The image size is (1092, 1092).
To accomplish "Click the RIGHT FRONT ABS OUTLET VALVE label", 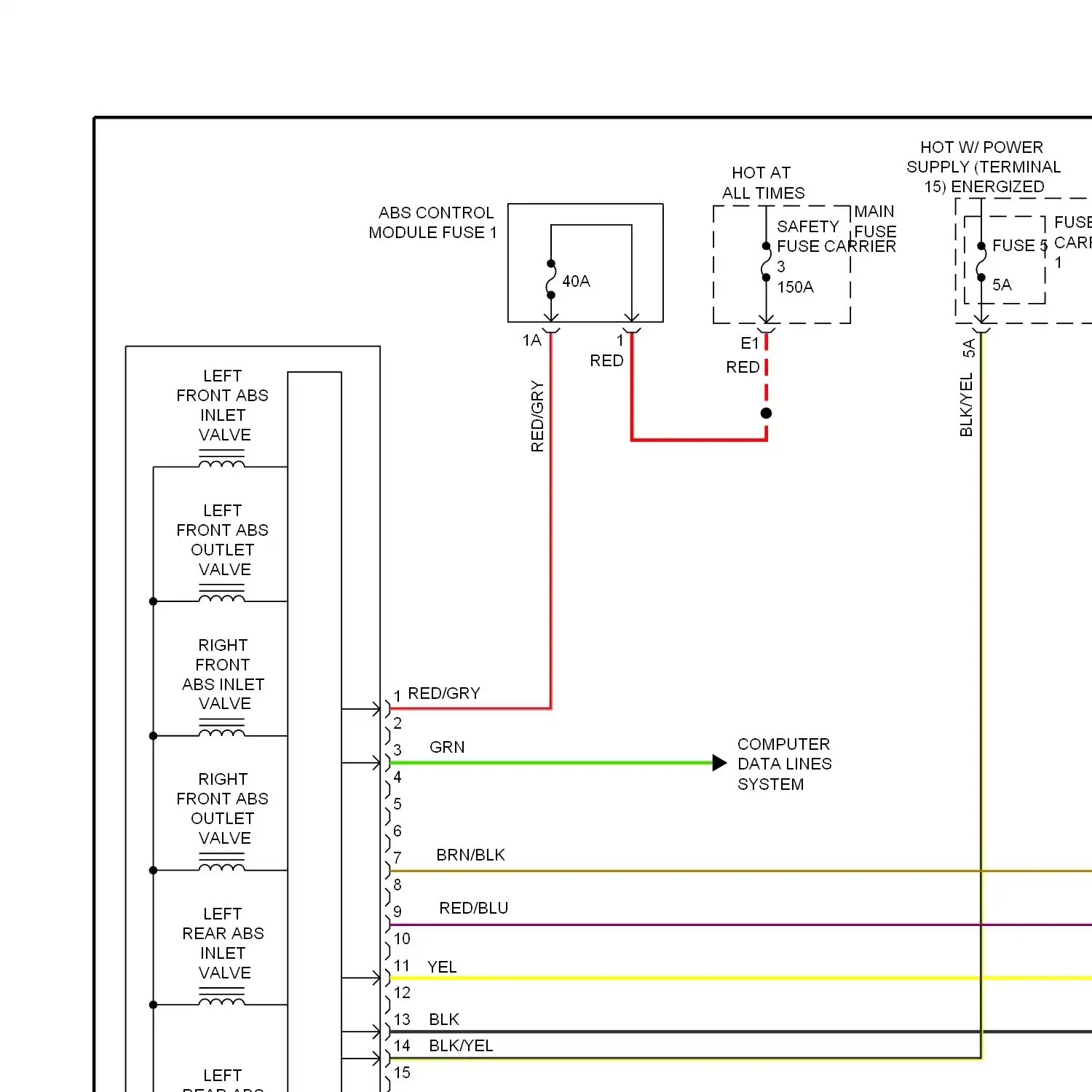I will [x=223, y=809].
